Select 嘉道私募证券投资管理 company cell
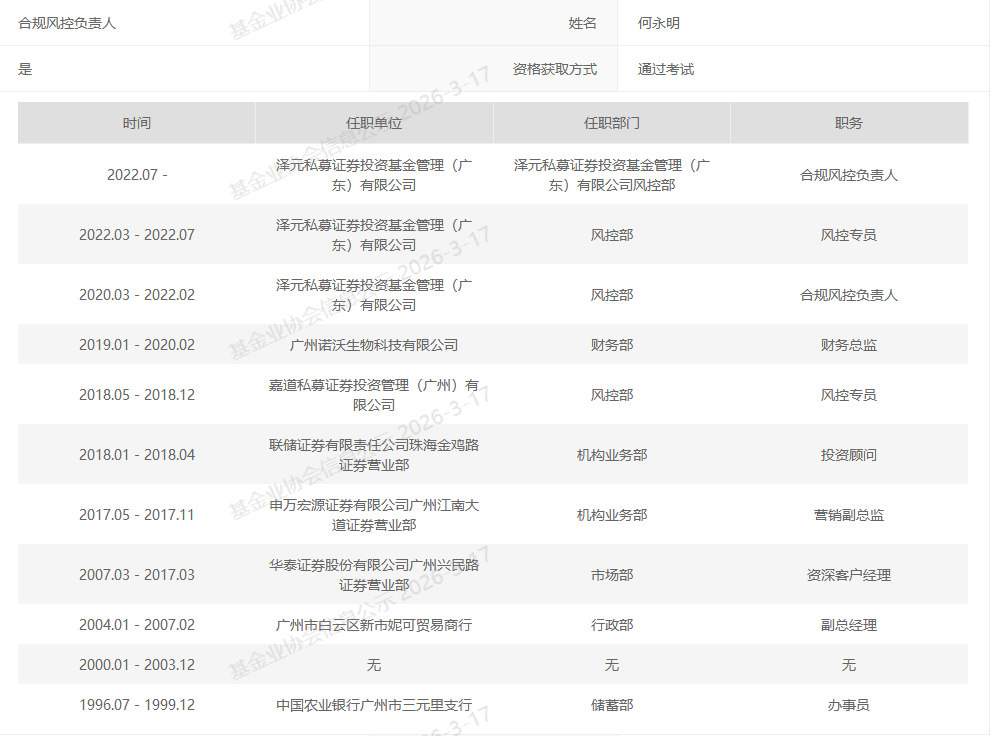 [374, 395]
